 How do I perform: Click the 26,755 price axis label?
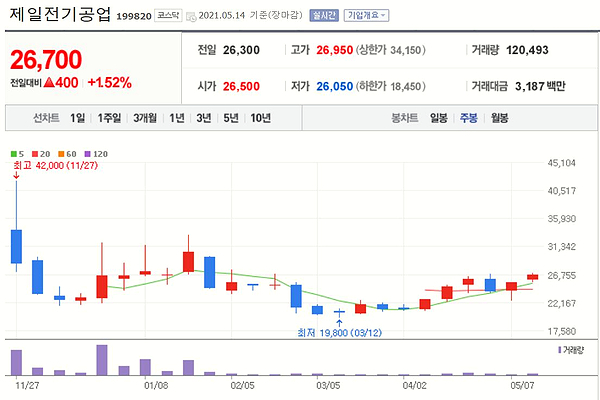point(561,276)
